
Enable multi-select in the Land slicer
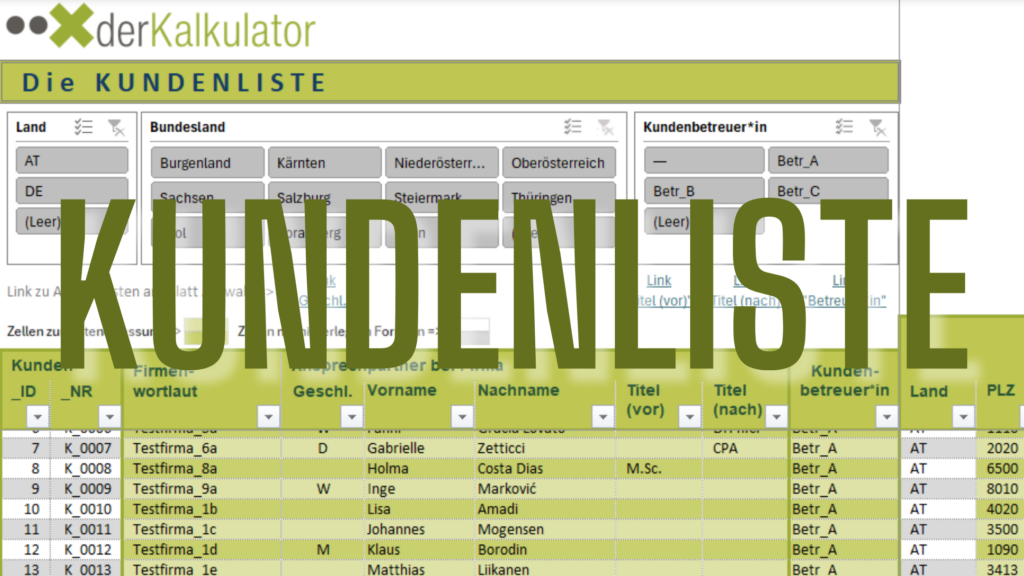point(83,127)
